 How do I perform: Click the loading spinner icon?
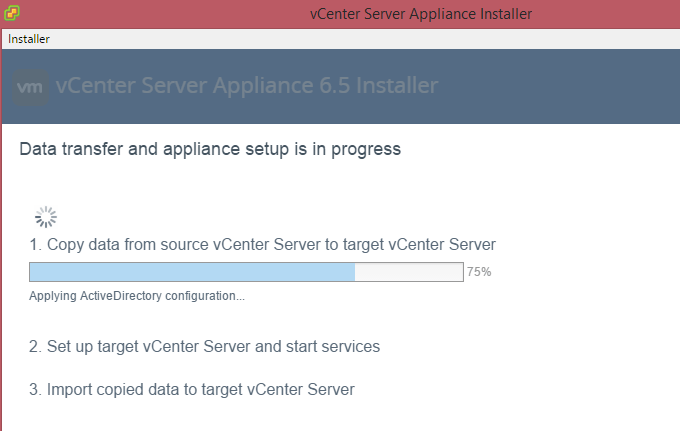pyautogui.click(x=46, y=217)
